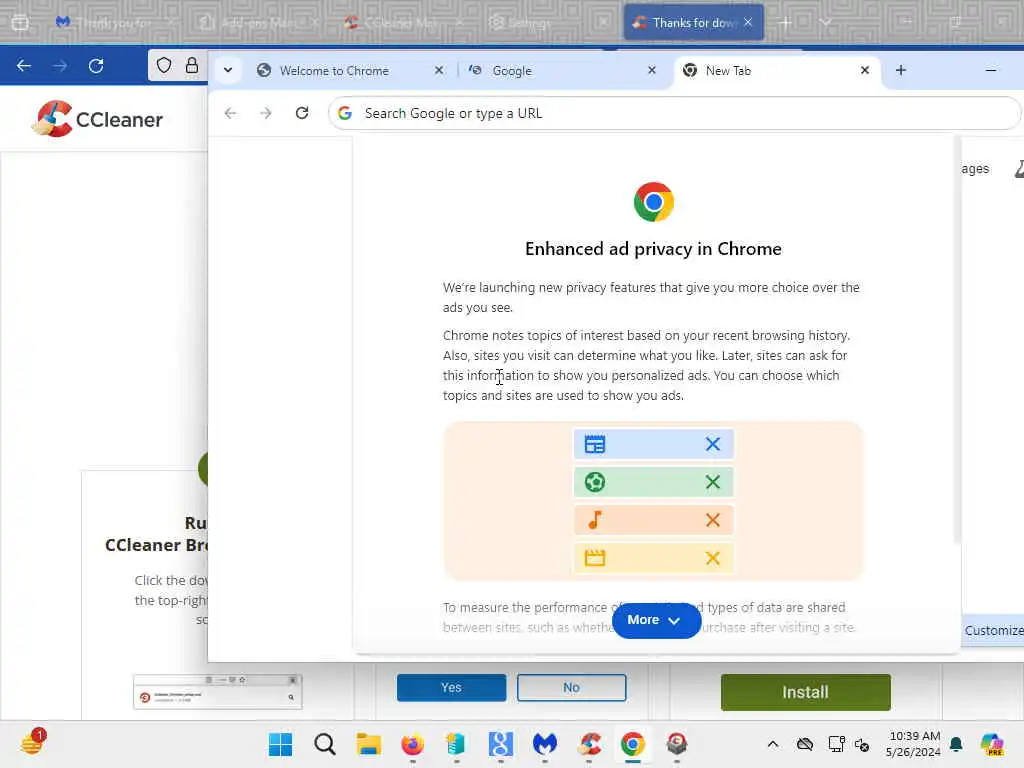Screen dimensions: 1024x768
Task: Click the padlock site info icon
Action: (x=191, y=65)
